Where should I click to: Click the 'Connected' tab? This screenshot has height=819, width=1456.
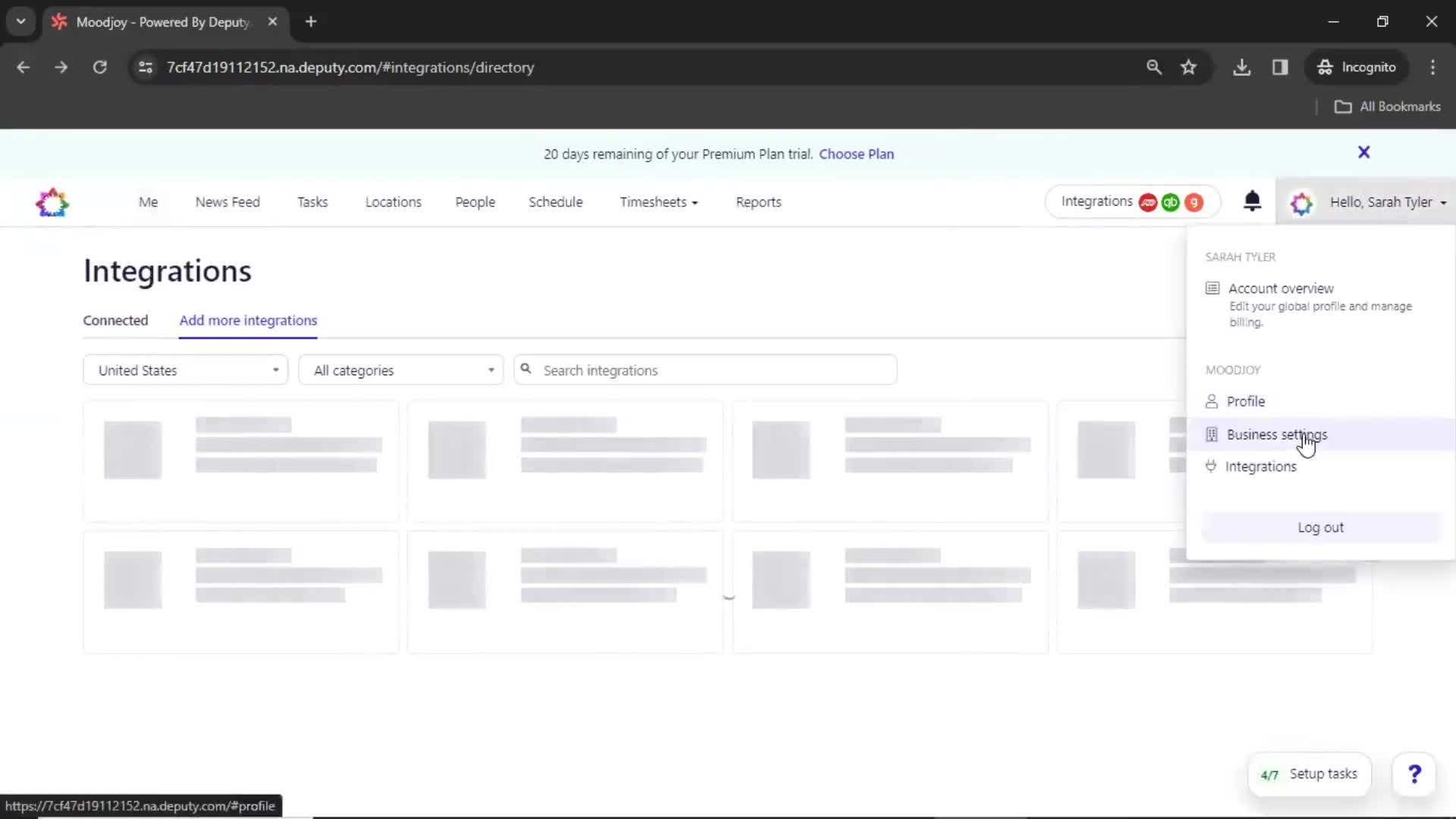point(115,319)
